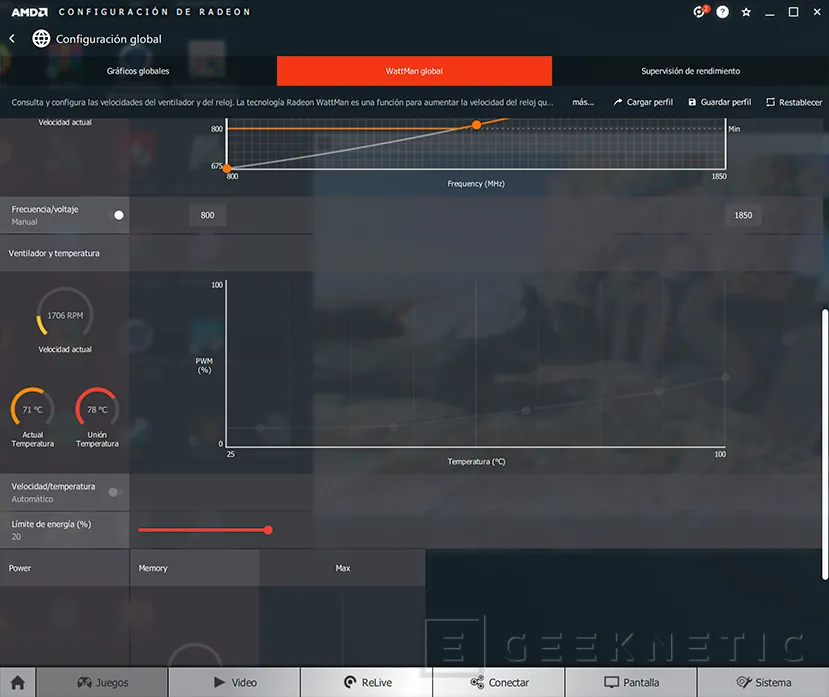Switch to Supervisión de rendimiento tab
This screenshot has height=697, width=829.
(690, 71)
